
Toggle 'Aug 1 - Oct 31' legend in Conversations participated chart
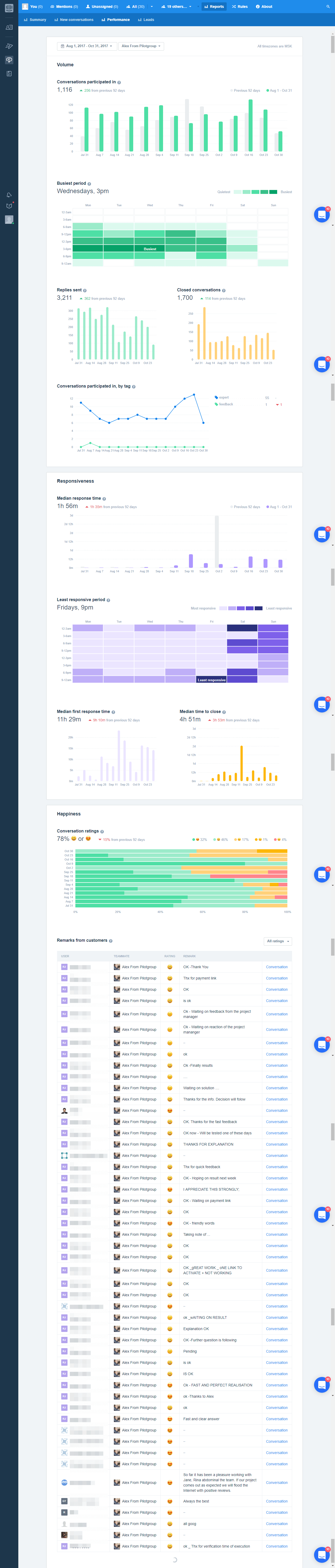[x=279, y=91]
